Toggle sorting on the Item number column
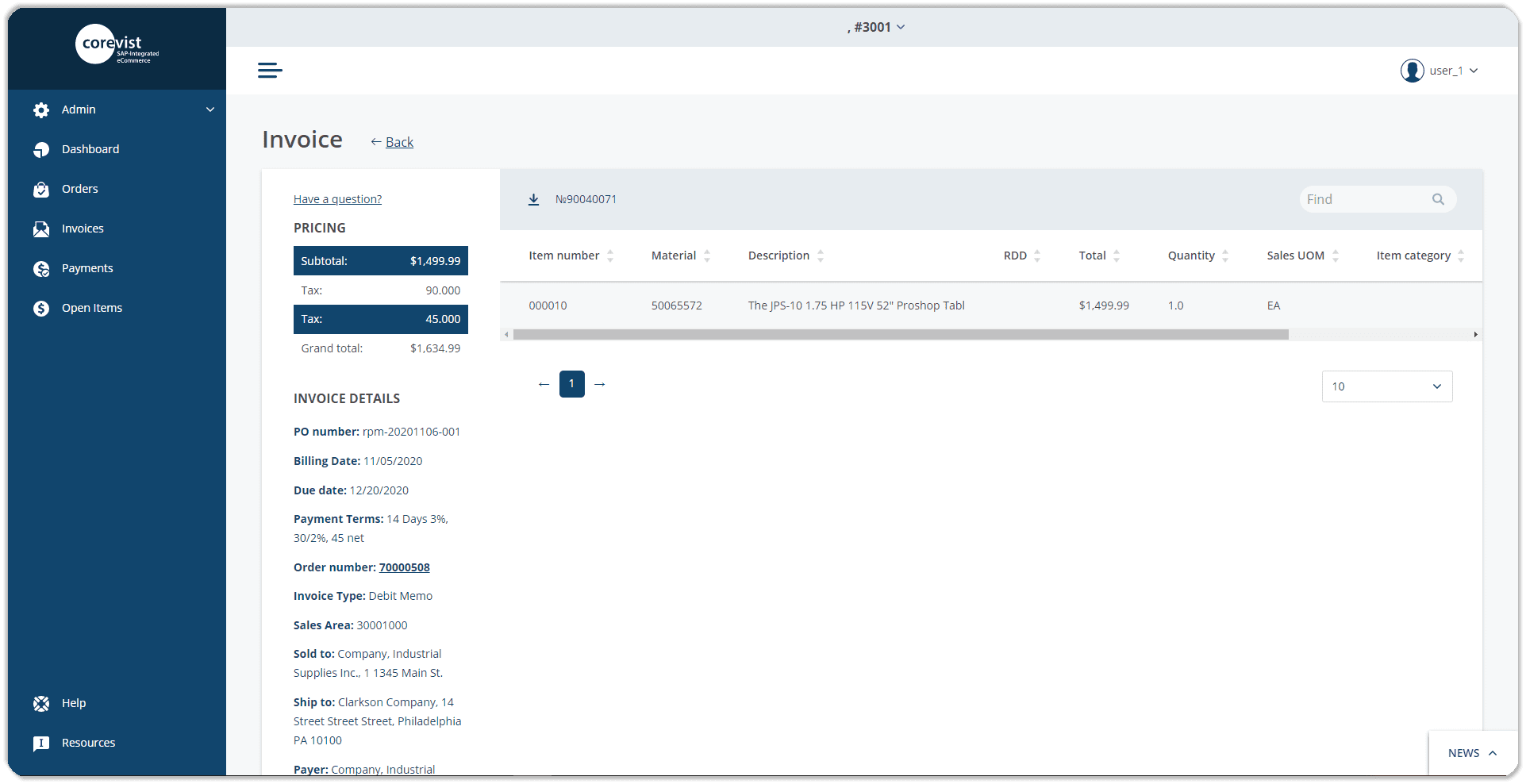Screen dimensions: 1526x784 [609, 256]
